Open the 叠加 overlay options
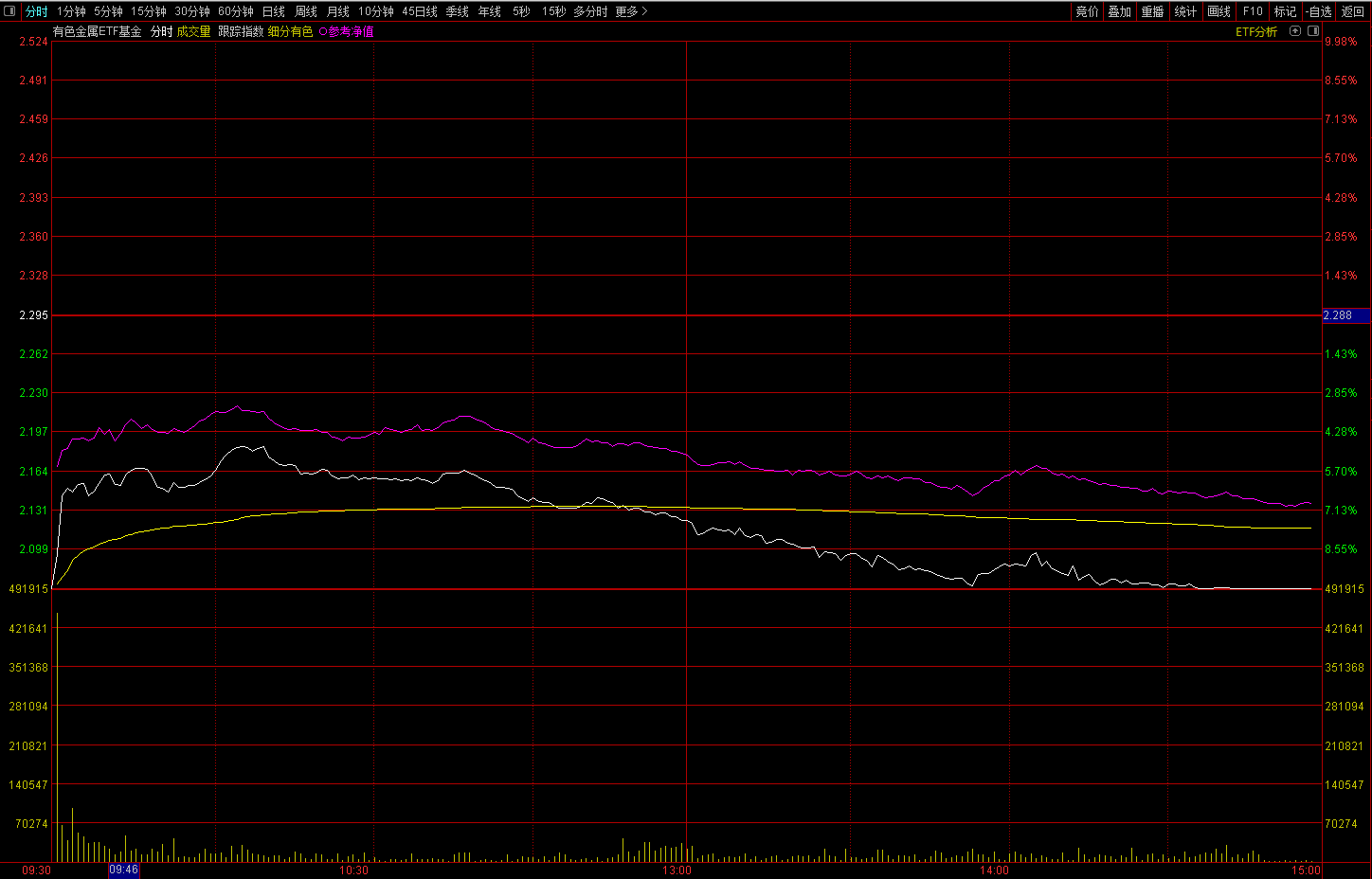The width and height of the screenshot is (1372, 879). point(1119,11)
